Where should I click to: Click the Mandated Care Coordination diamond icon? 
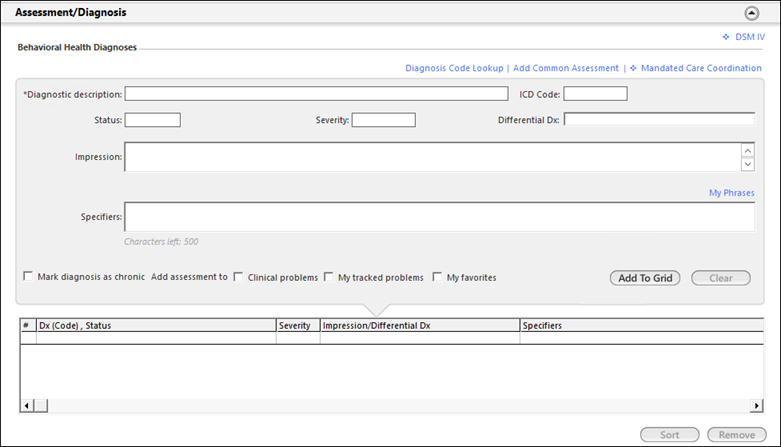(633, 68)
